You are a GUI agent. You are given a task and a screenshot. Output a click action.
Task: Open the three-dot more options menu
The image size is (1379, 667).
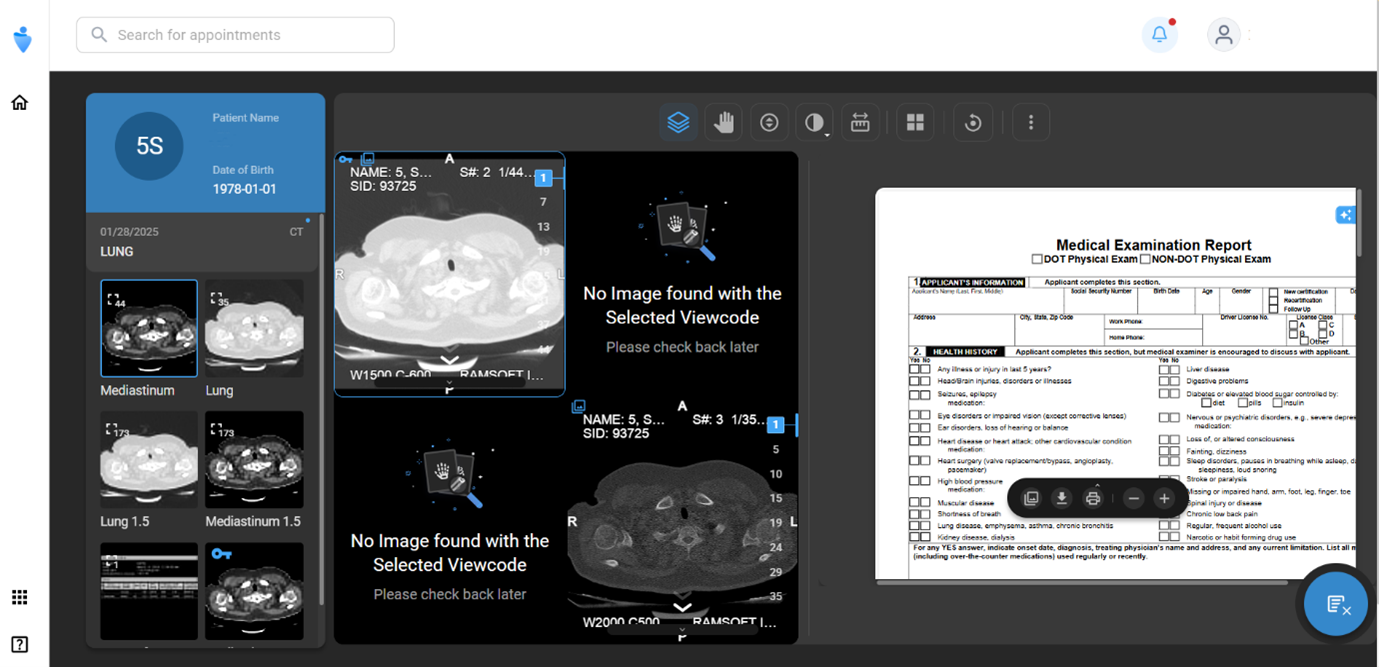tap(1031, 123)
